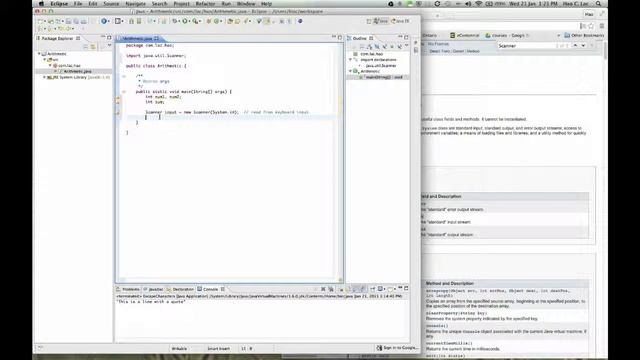
Task: Collapse import declarations in Outline
Action: coord(350,60)
